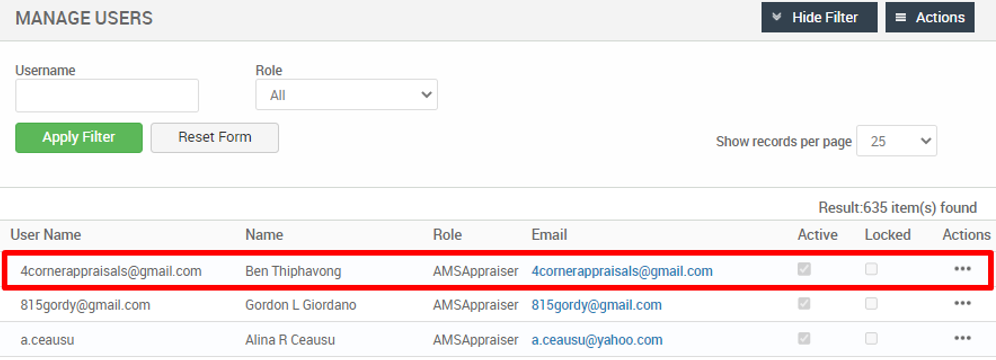
Task: Click AMSAppraiser role in Ben Thiphavong row
Action: (x=475, y=271)
